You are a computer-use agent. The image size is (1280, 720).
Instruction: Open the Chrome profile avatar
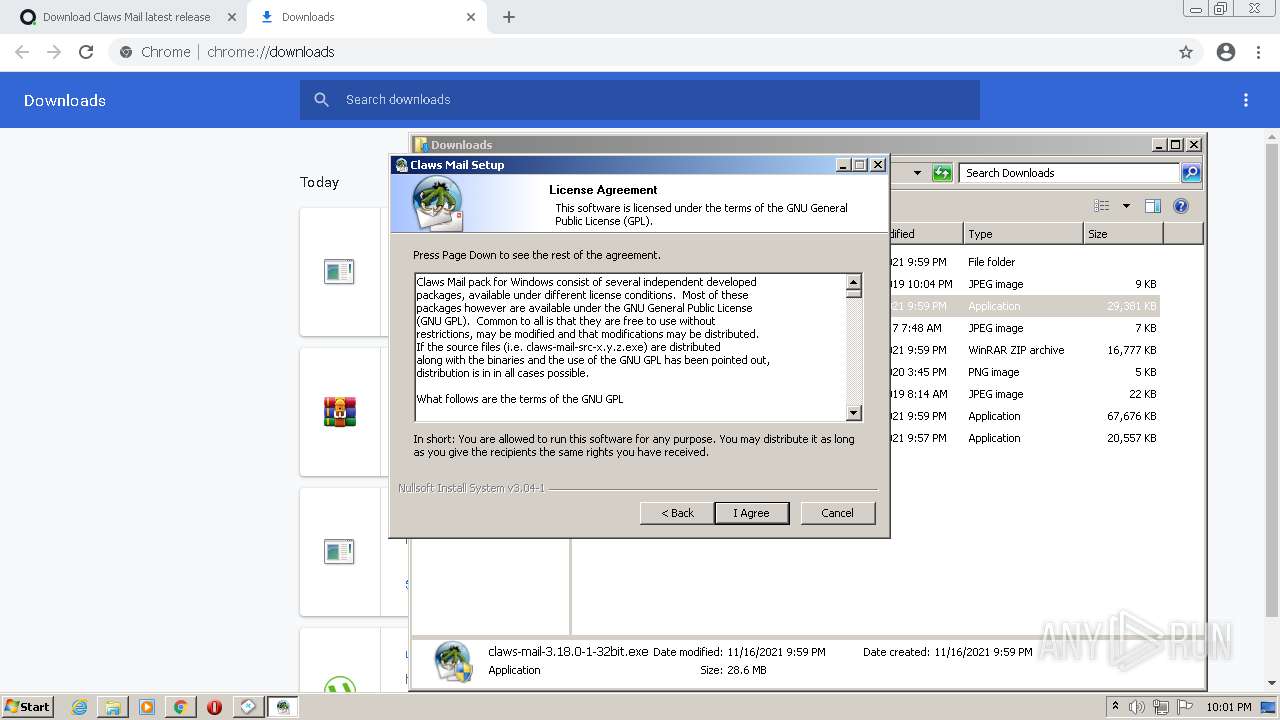click(x=1226, y=52)
